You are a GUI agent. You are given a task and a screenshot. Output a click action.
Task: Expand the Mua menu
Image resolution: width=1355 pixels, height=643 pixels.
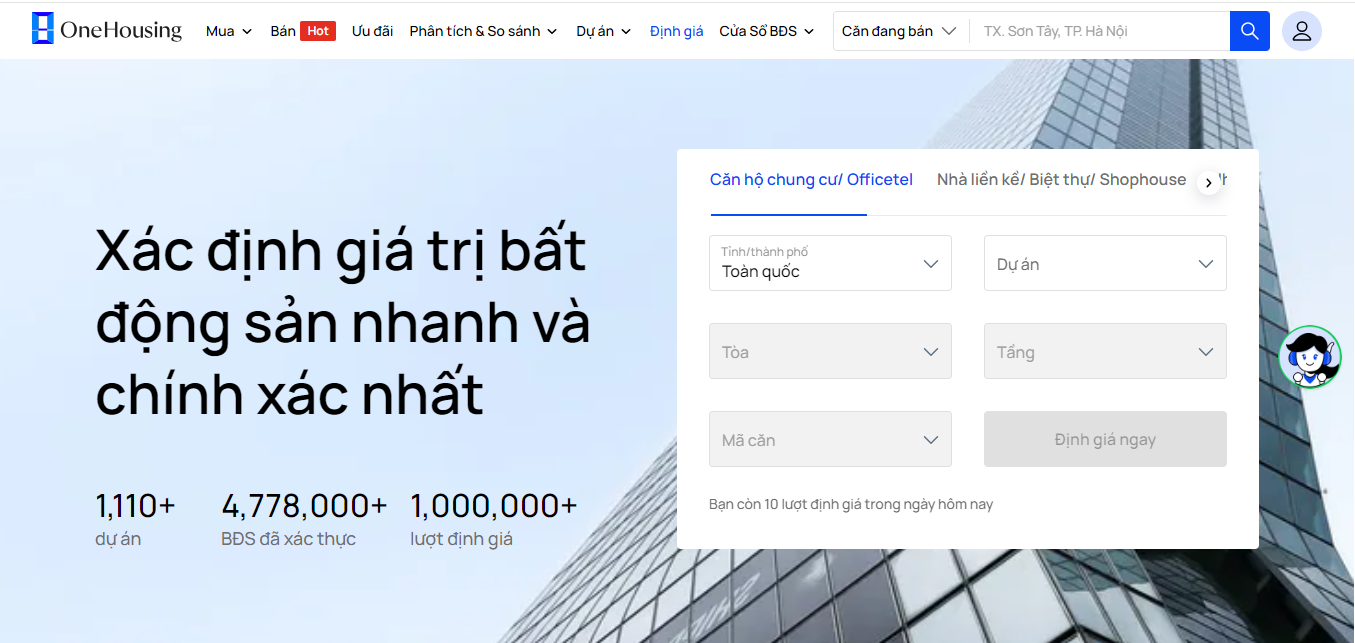[x=229, y=31]
